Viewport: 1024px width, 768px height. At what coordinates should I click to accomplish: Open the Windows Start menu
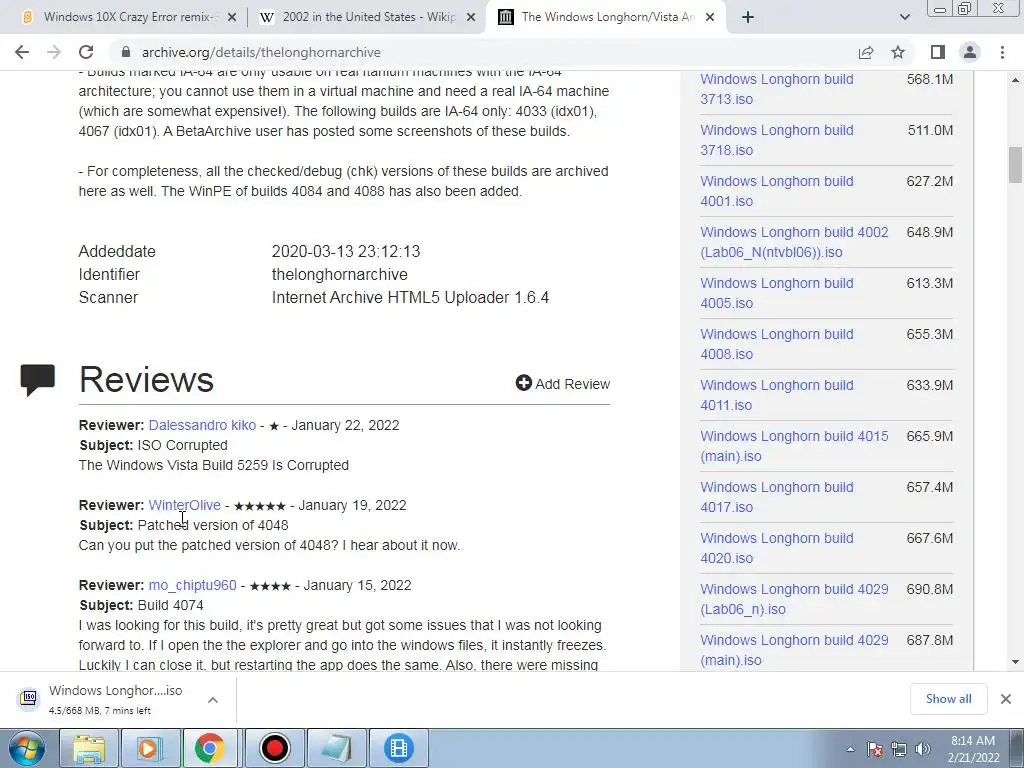27,748
